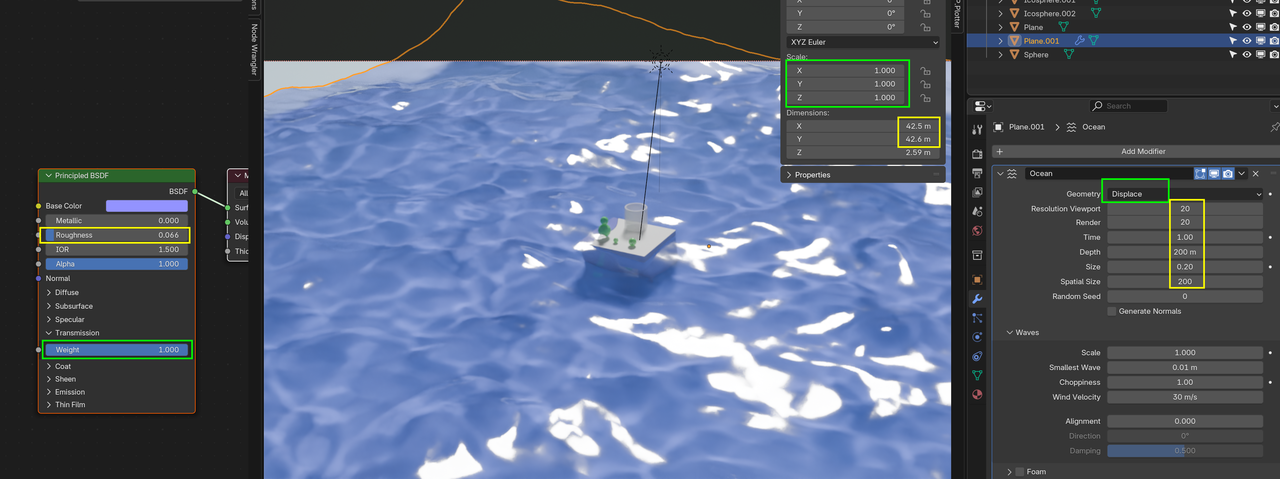Expand the Properties panel in sidebar
This screenshot has width=1280, height=479.
click(789, 174)
